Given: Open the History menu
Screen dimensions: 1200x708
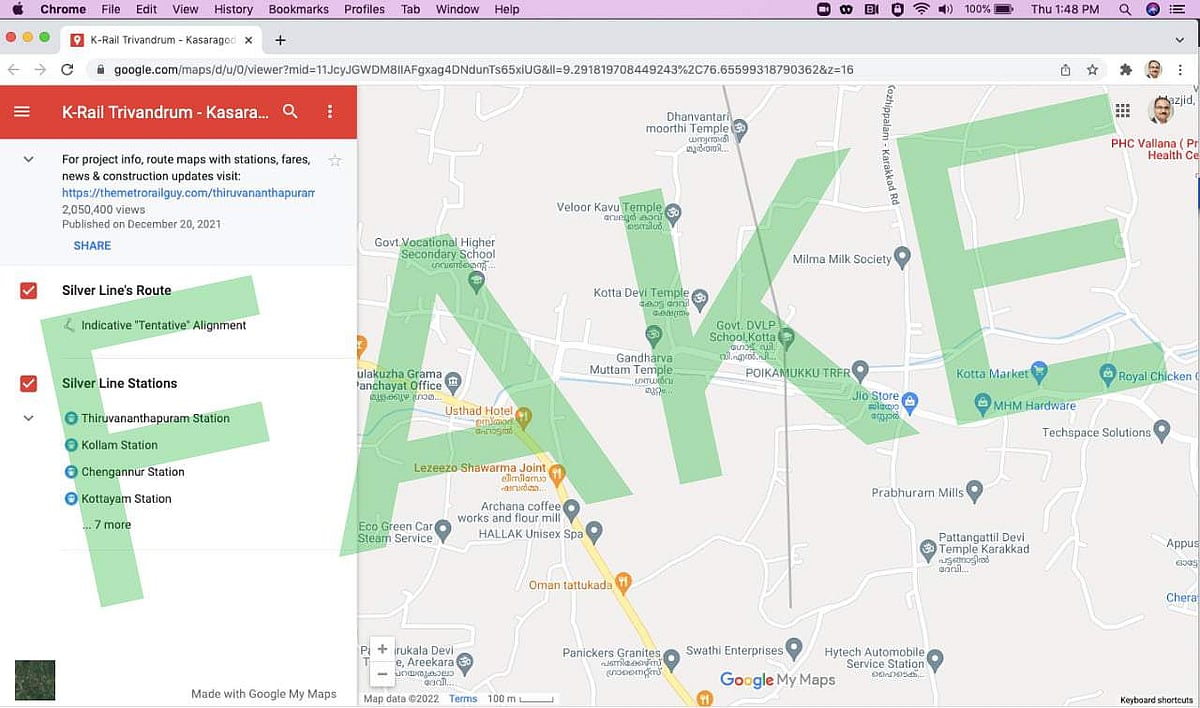Looking at the screenshot, I should pos(233,9).
